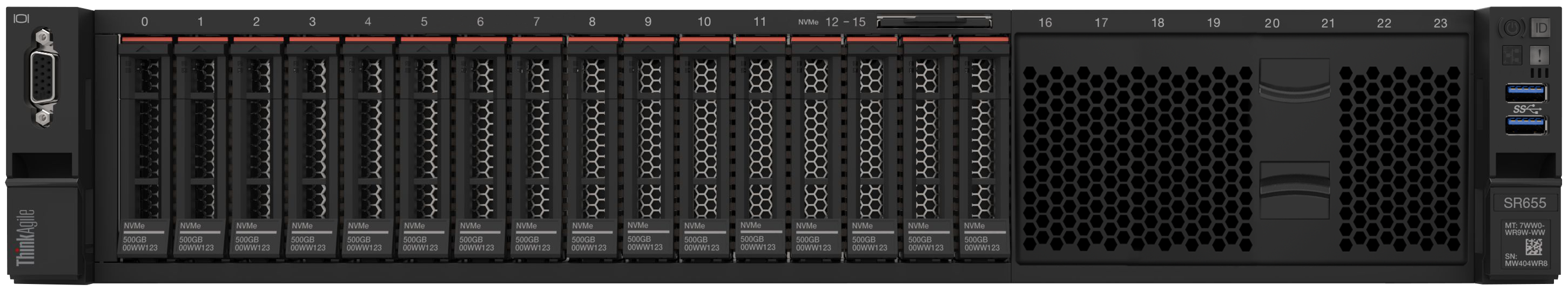1568x291 pixels.
Task: Select the upper blue USB 3.0 port
Action: (x=1525, y=93)
